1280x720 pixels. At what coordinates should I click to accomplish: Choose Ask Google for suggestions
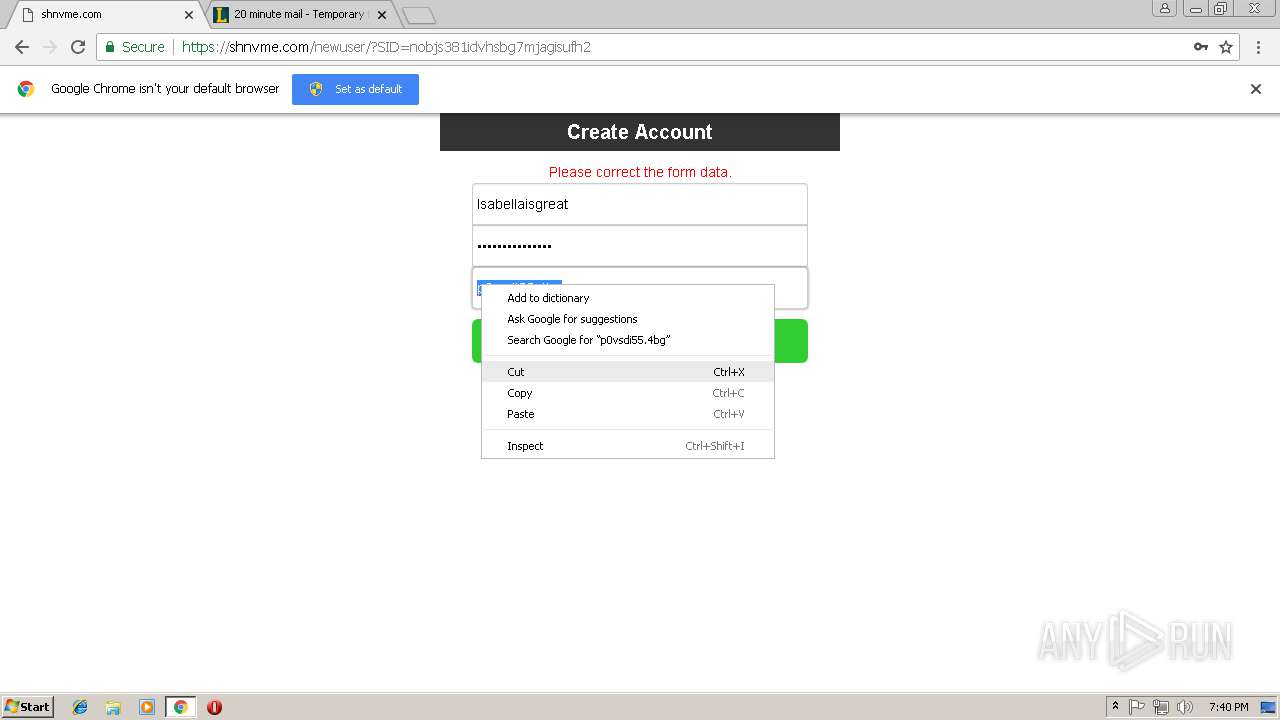(628, 319)
